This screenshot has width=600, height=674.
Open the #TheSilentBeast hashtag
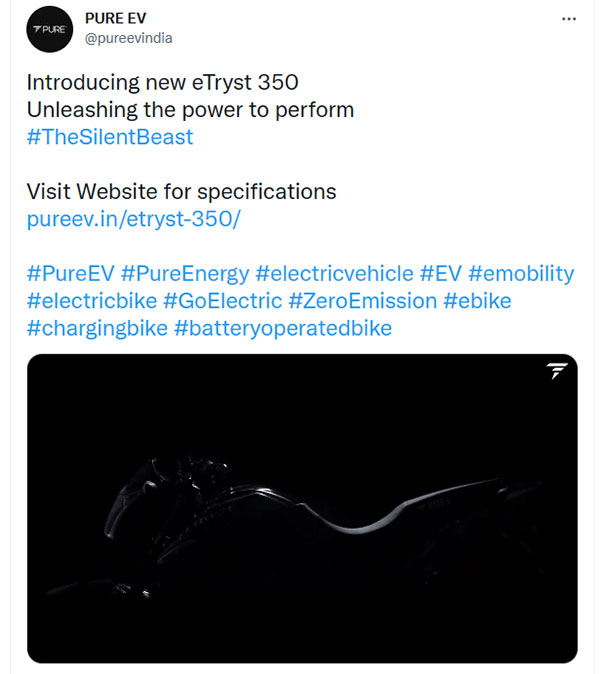[110, 137]
